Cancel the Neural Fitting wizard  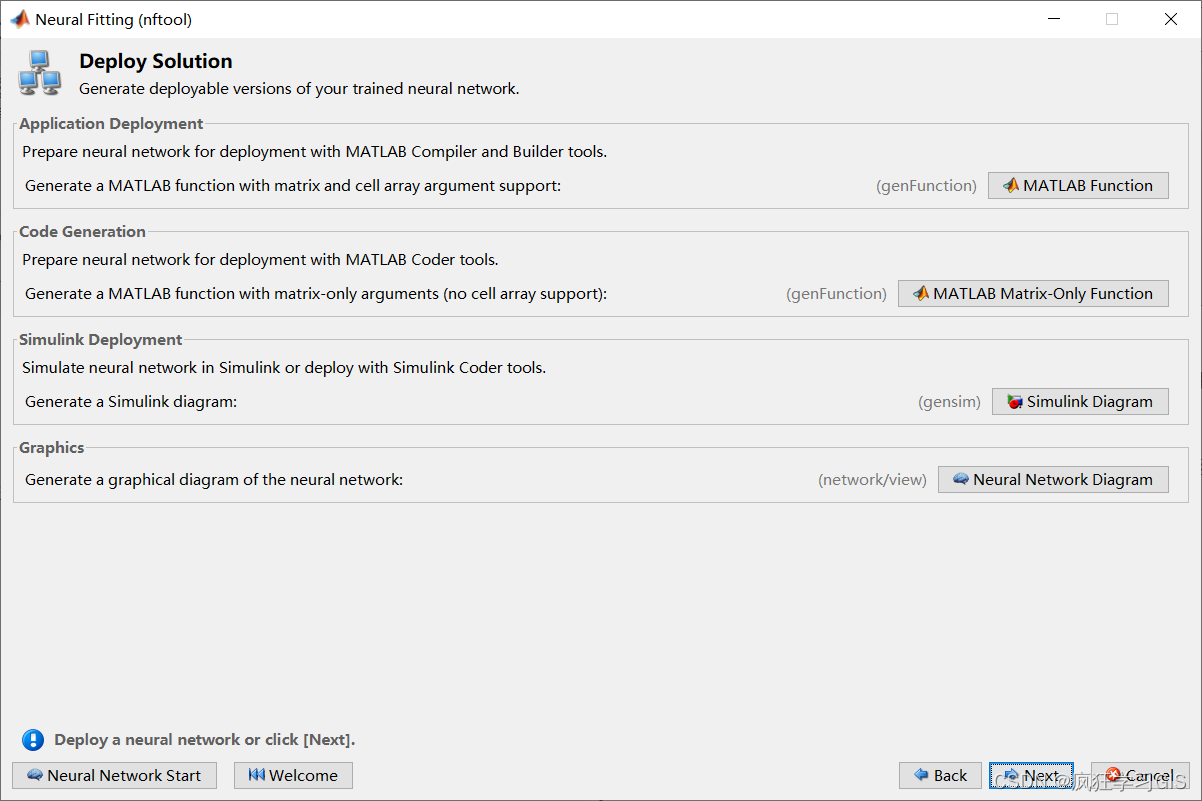coord(1140,776)
